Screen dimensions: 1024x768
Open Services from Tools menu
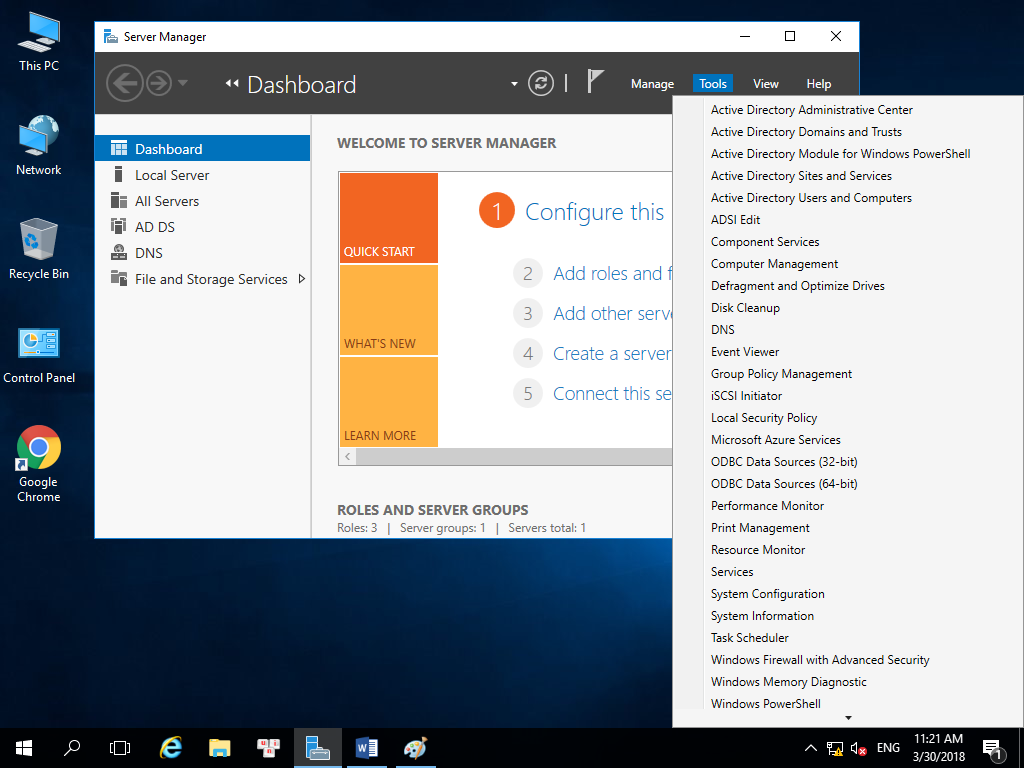point(732,572)
